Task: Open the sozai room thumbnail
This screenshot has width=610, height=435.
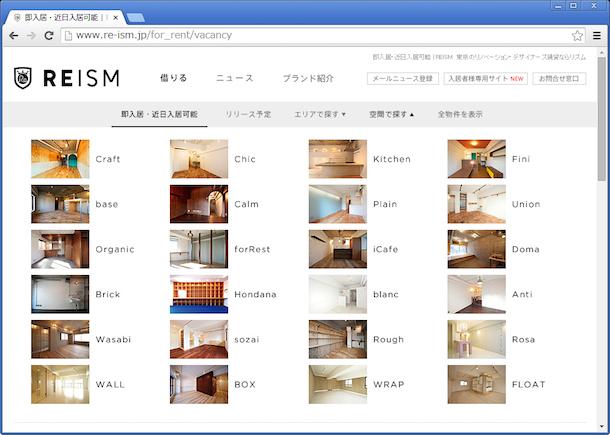Action: pyautogui.click(x=199, y=339)
